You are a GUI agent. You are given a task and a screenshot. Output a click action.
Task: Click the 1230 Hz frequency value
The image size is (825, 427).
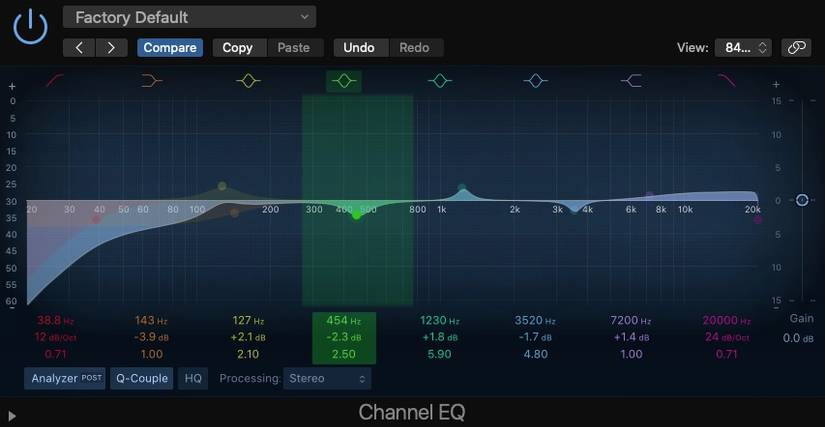[440, 320]
